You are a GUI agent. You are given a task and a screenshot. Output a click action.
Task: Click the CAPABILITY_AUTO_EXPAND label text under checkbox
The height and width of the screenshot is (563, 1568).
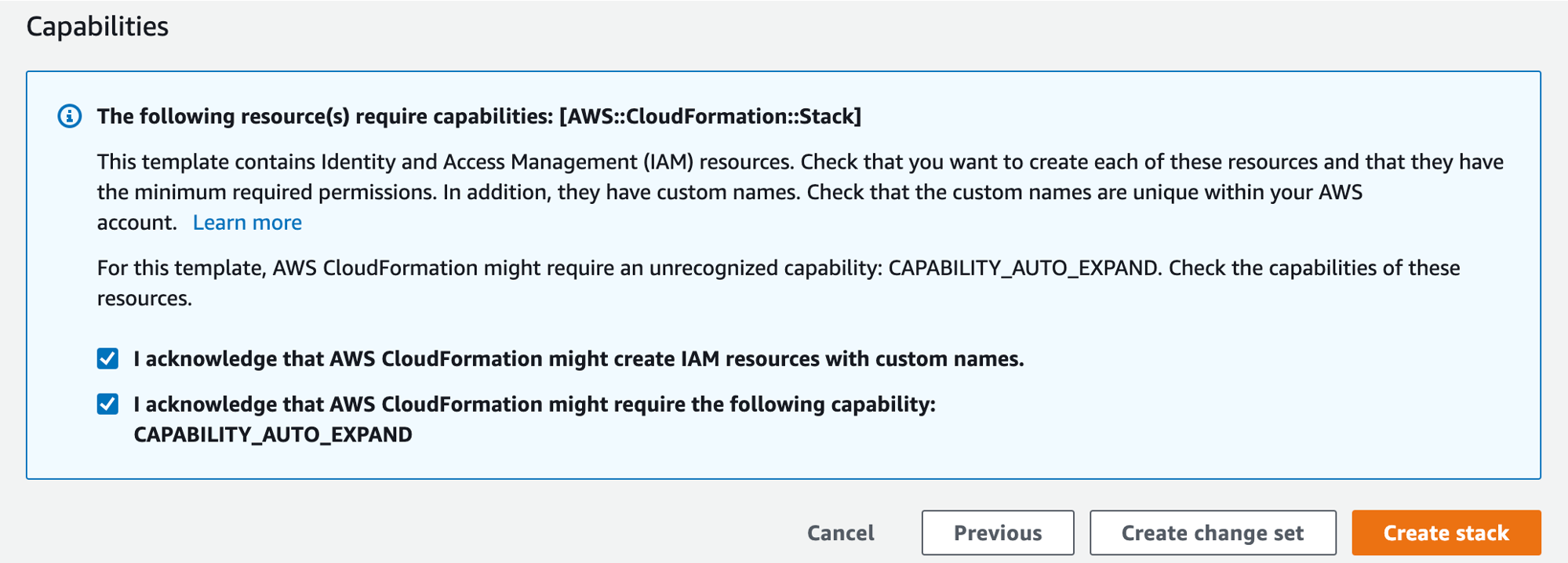point(273,434)
